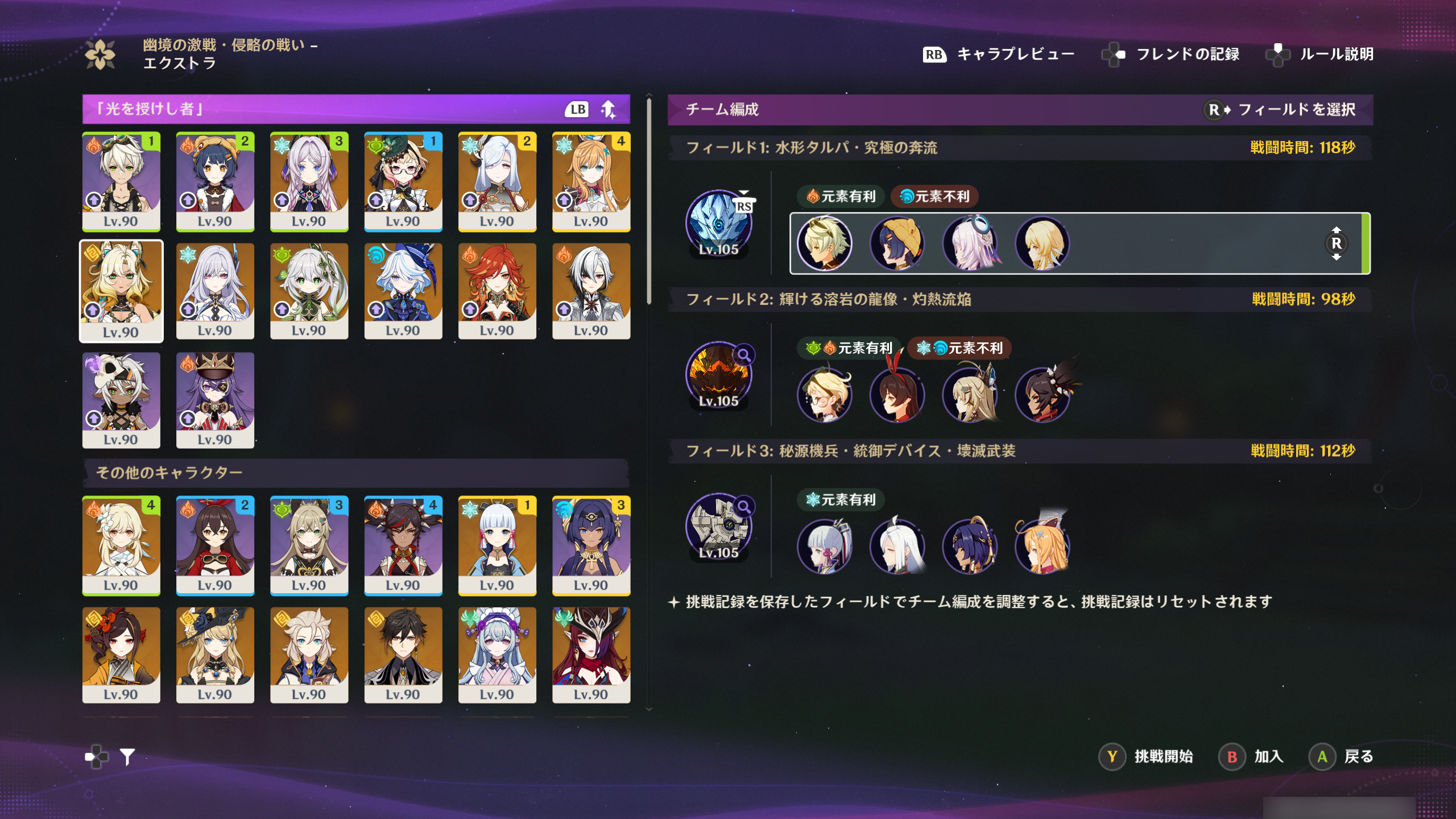Select the highlighted geo blonde character card
Image resolution: width=1456 pixels, height=819 pixels.
(121, 291)
